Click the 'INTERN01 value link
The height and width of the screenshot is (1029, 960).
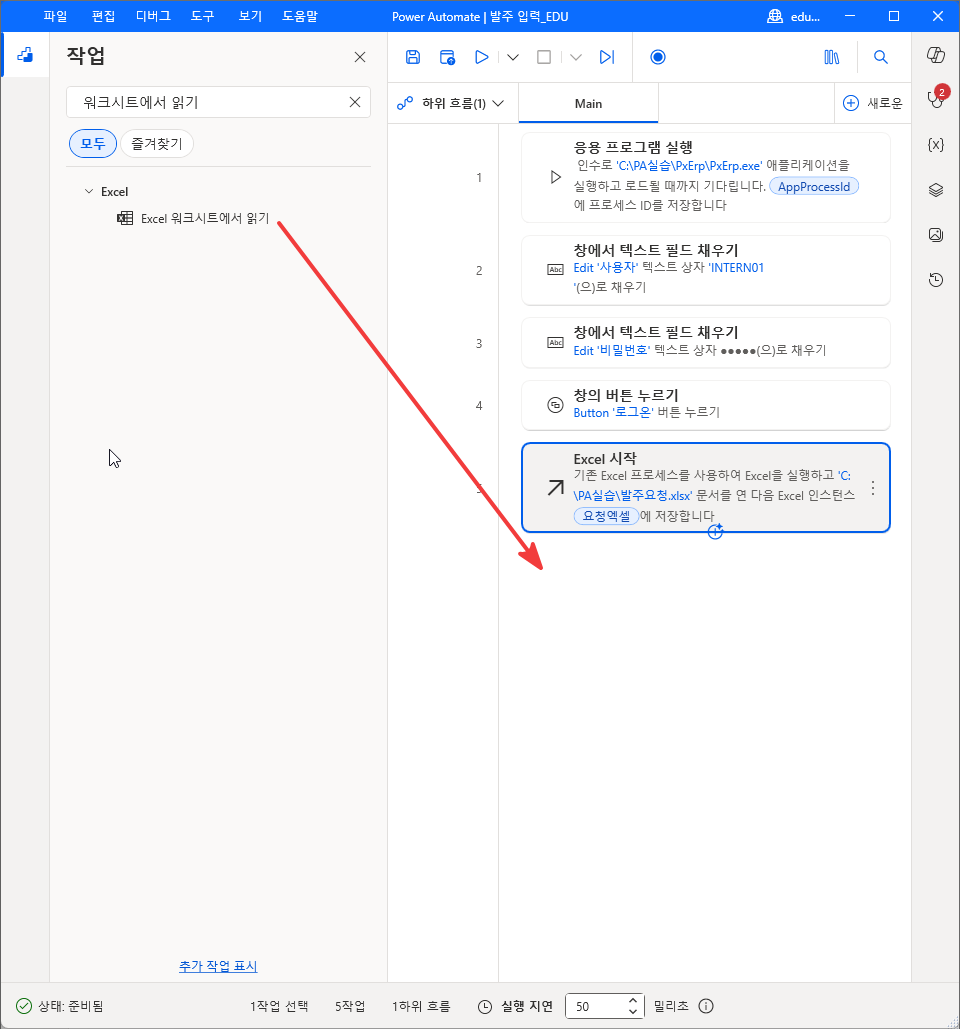[x=736, y=268]
